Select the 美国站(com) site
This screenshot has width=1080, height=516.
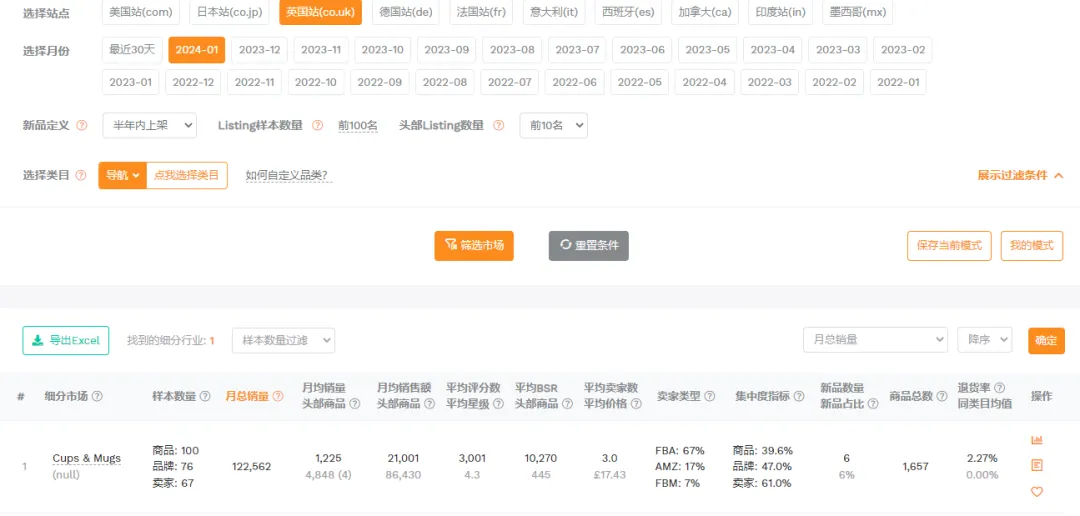[141, 12]
